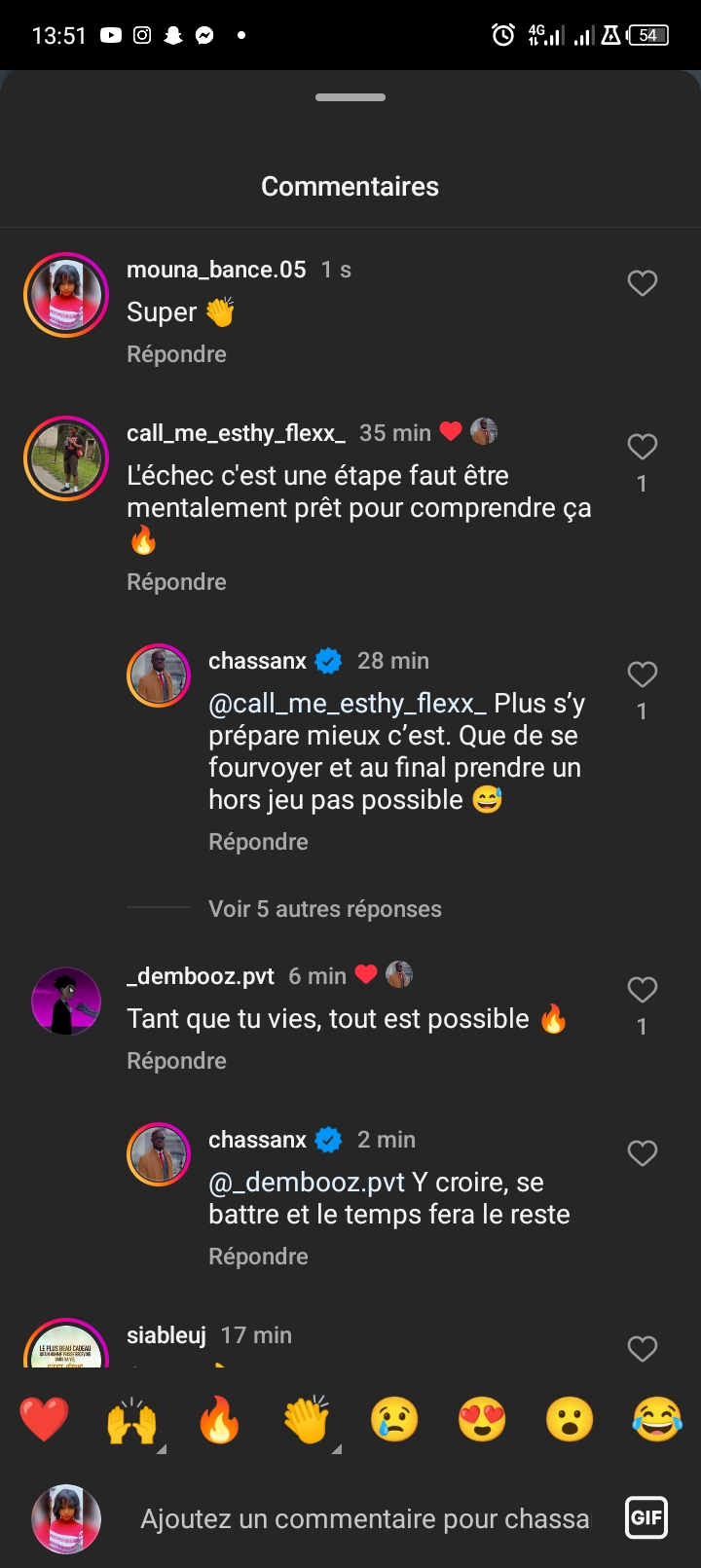Open the @call_me_esthy_flexx_ mention link
This screenshot has width=701, height=1568.
tap(348, 704)
